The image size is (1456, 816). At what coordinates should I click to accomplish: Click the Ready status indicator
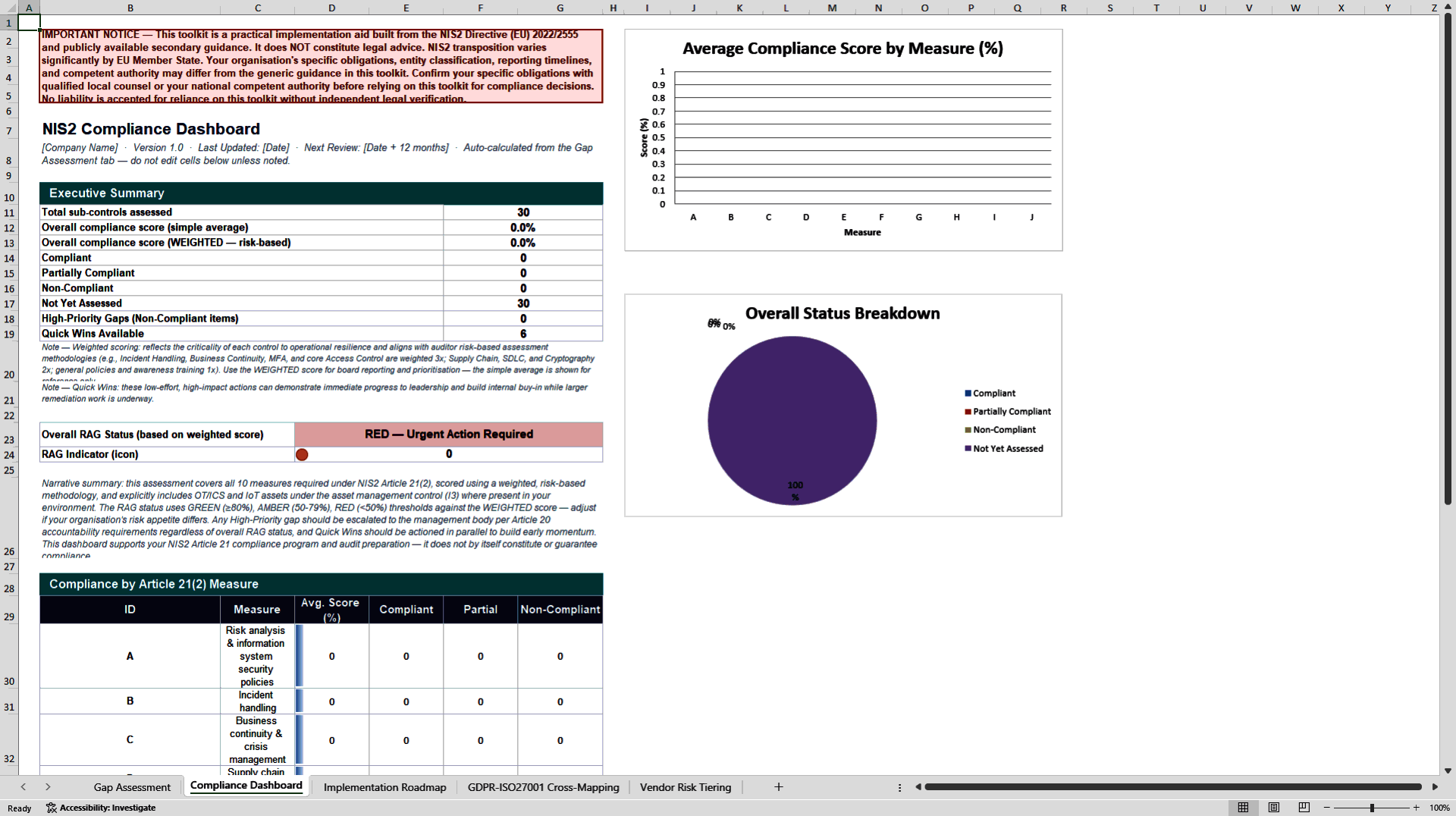point(20,808)
